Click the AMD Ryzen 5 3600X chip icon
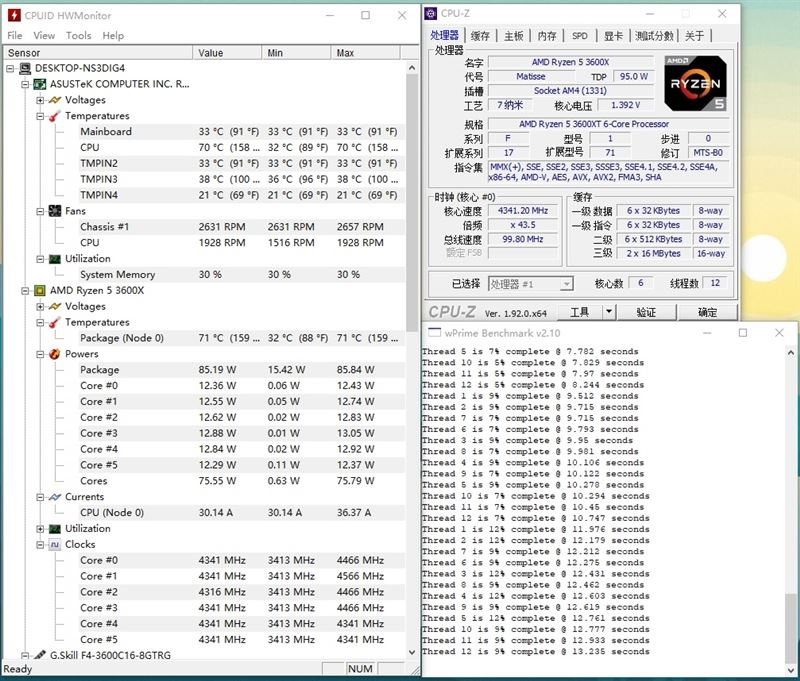800x681 pixels. [x=39, y=291]
